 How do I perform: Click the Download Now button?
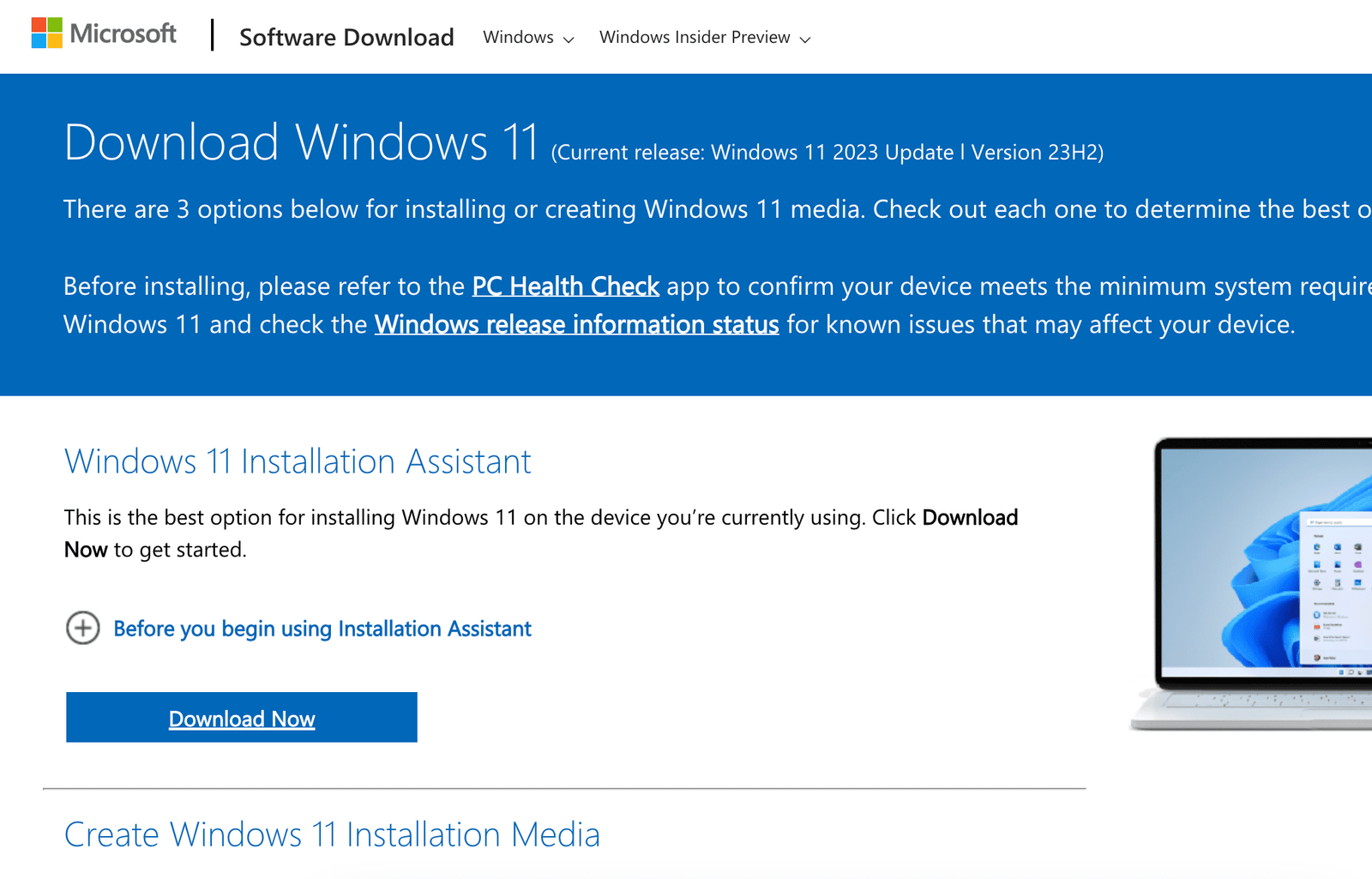coord(241,718)
